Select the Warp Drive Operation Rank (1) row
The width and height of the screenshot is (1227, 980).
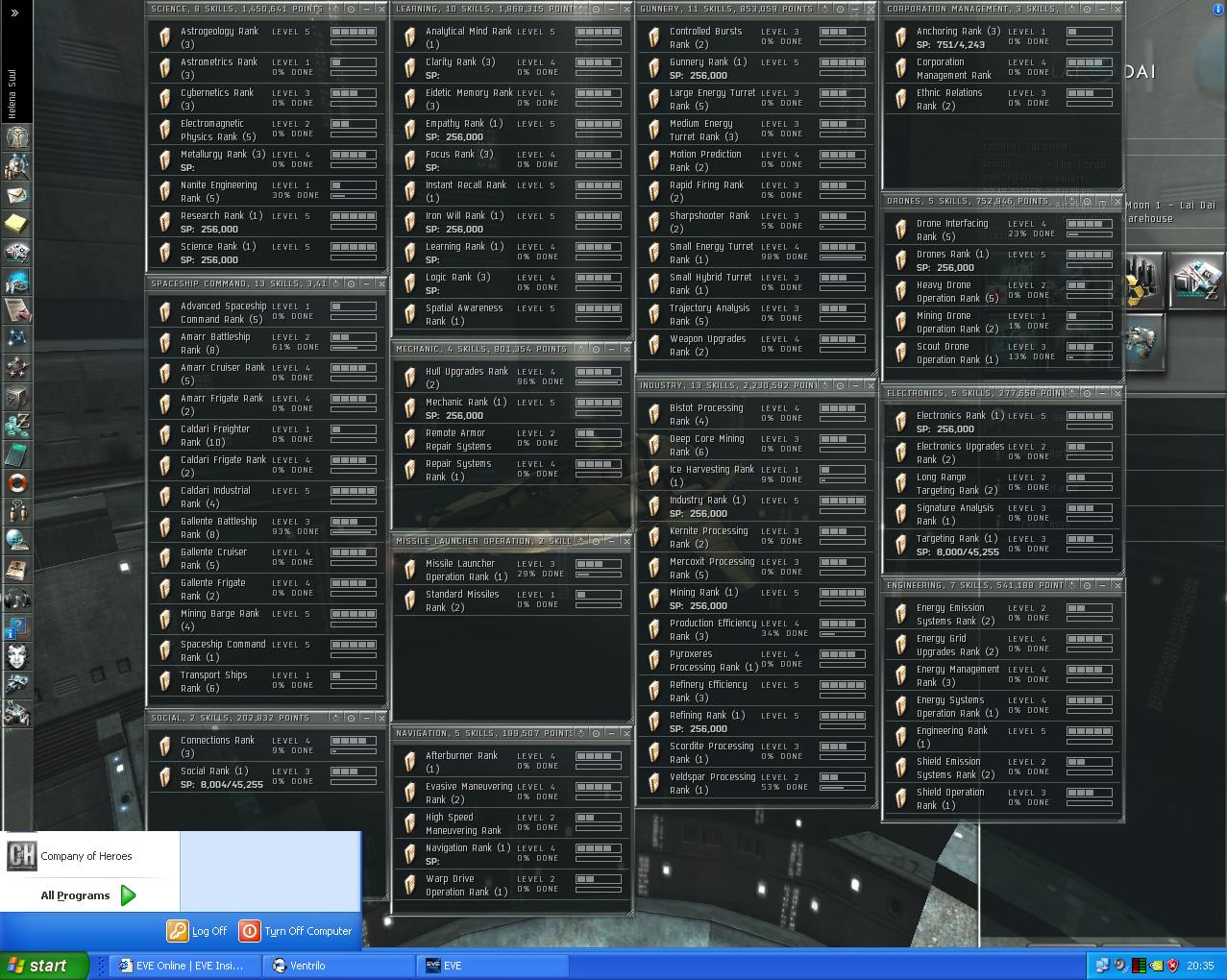pos(512,885)
